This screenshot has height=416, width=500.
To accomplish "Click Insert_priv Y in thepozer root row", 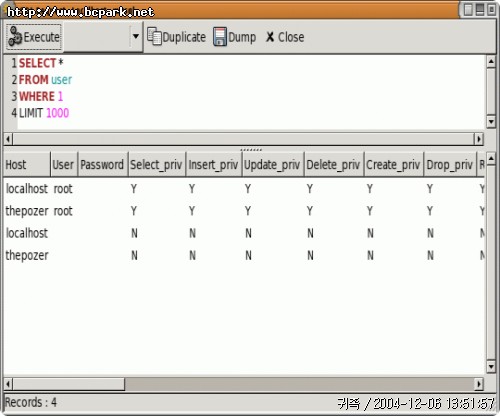I will point(192,211).
